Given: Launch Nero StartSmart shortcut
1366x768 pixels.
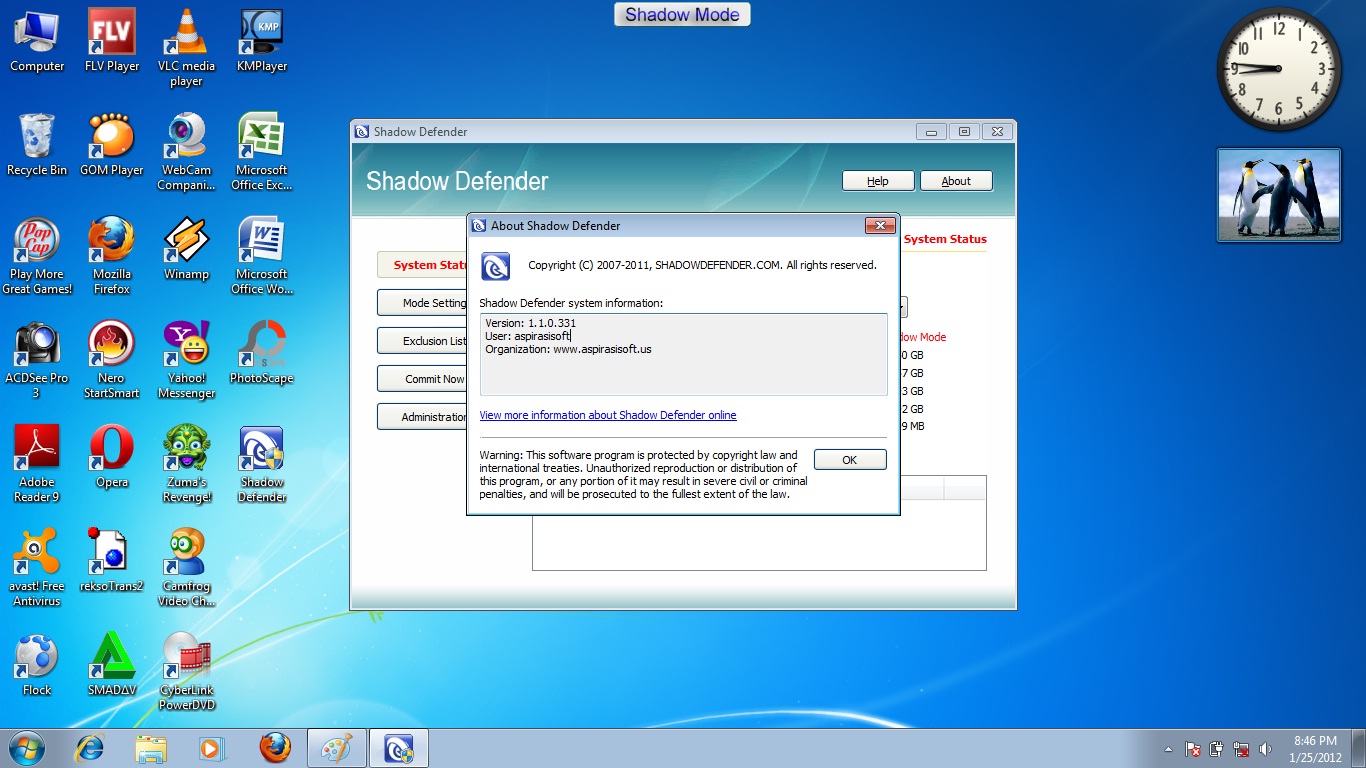Looking at the screenshot, I should click(x=112, y=360).
